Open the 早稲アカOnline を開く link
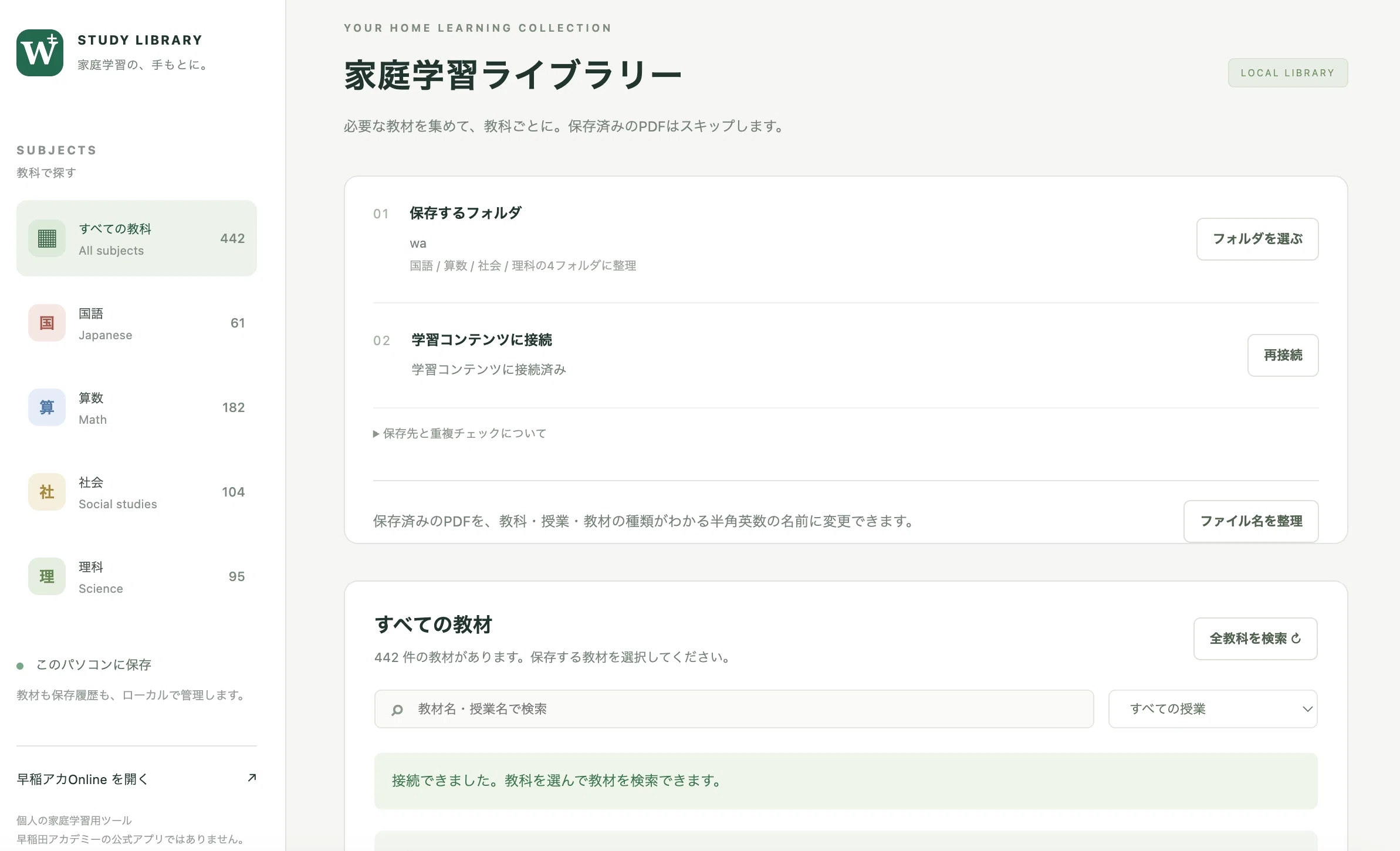Image resolution: width=1400 pixels, height=851 pixels. 137,779
